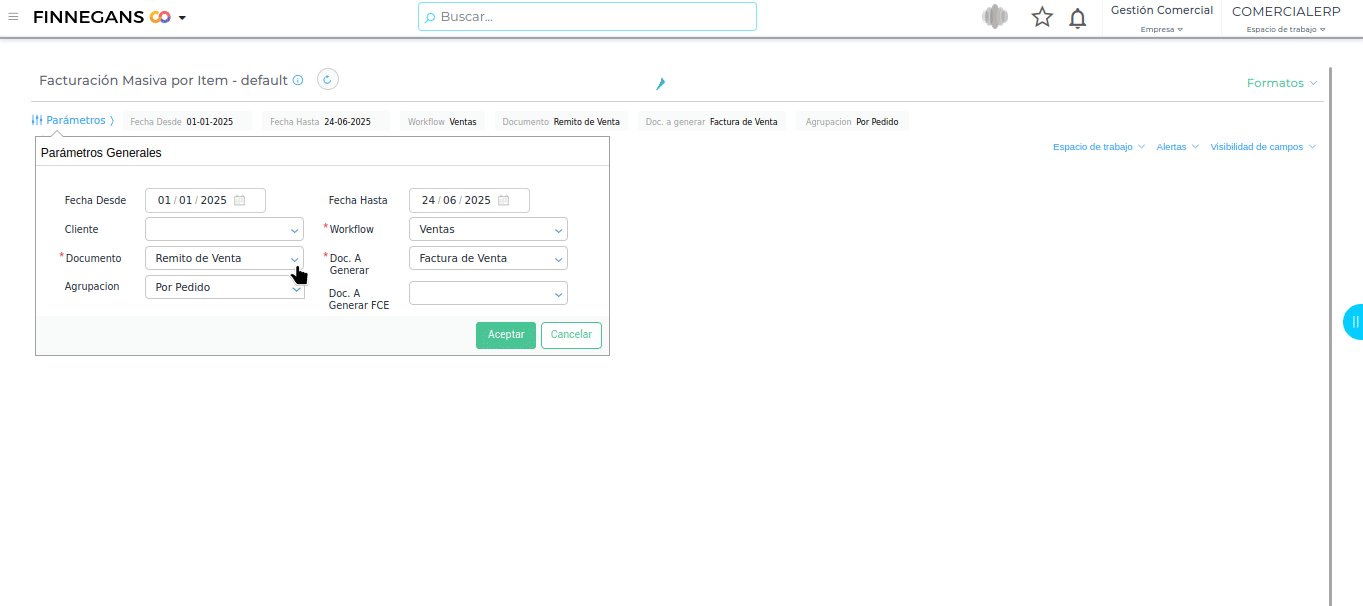Click the Agrupacion Por Pedido chip
Screen dimensions: 1363x606
pyautogui.click(x=853, y=122)
